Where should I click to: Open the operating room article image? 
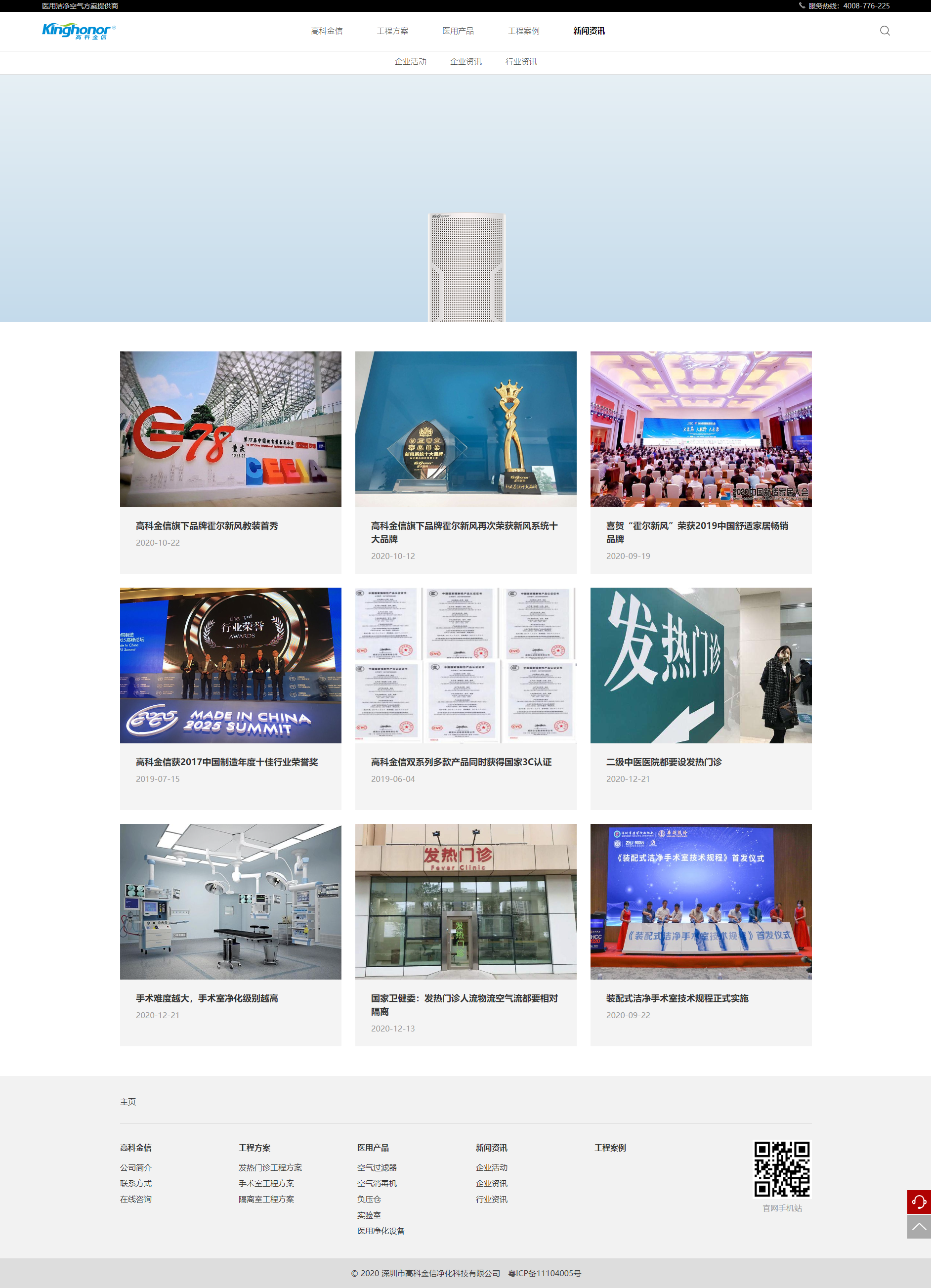(x=230, y=902)
